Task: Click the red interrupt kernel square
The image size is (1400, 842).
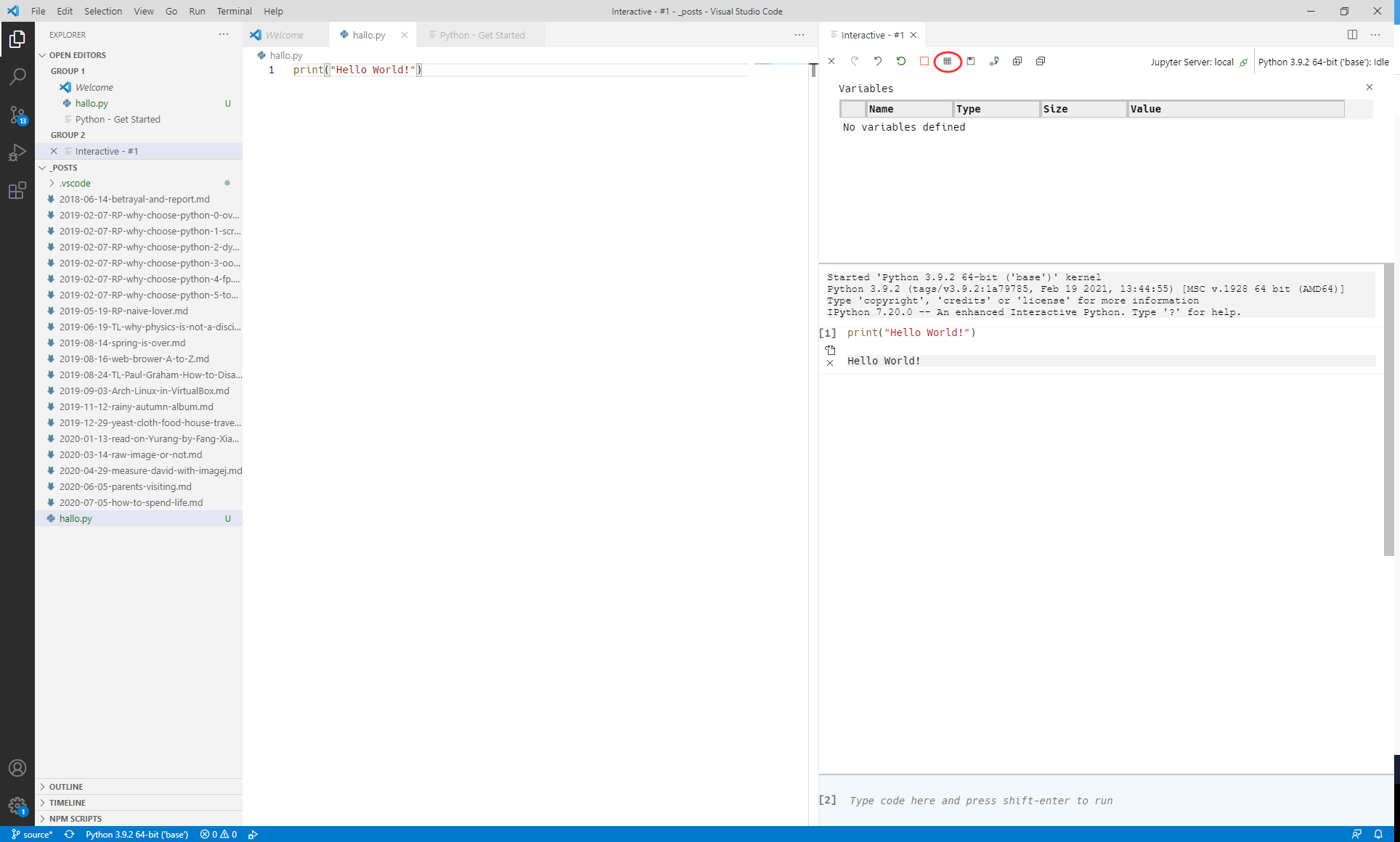Action: coord(924,61)
